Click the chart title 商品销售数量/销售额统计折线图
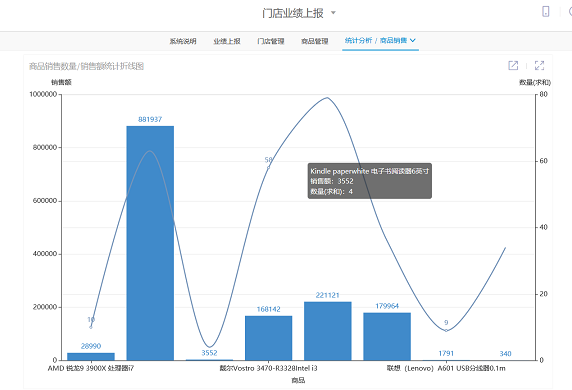The width and height of the screenshot is (572, 390). (x=86, y=66)
